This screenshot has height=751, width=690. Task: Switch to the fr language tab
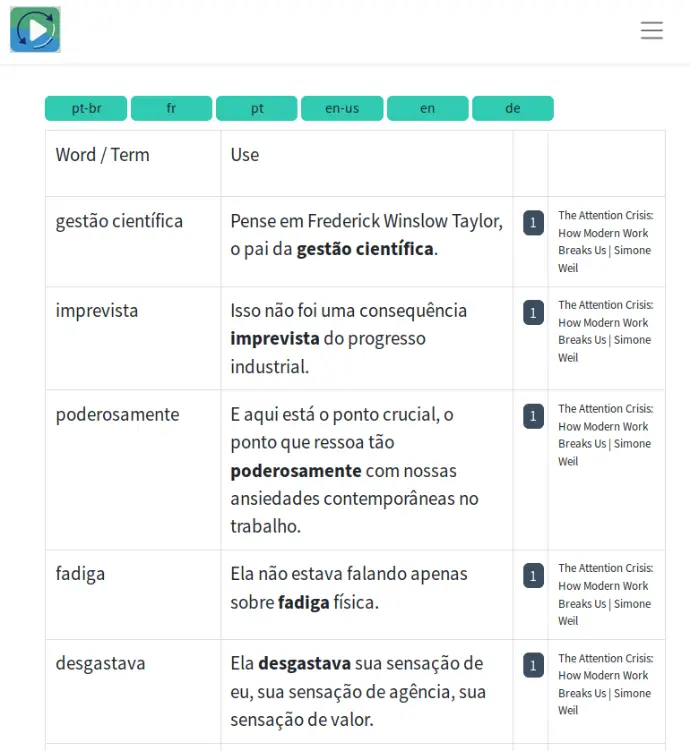(x=171, y=108)
